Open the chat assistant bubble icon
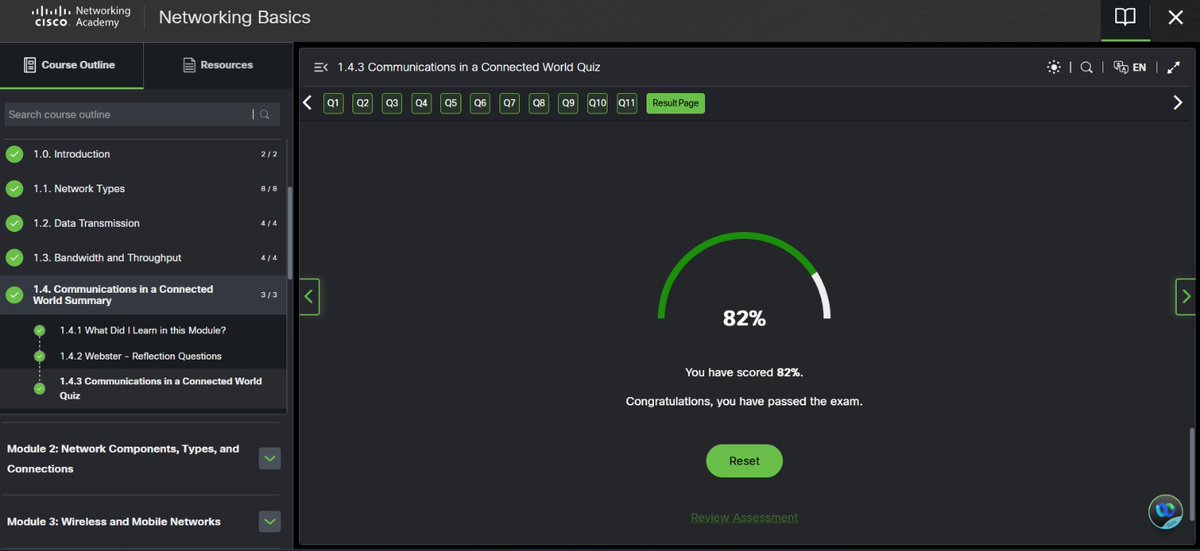This screenshot has width=1200, height=551. (x=1165, y=511)
